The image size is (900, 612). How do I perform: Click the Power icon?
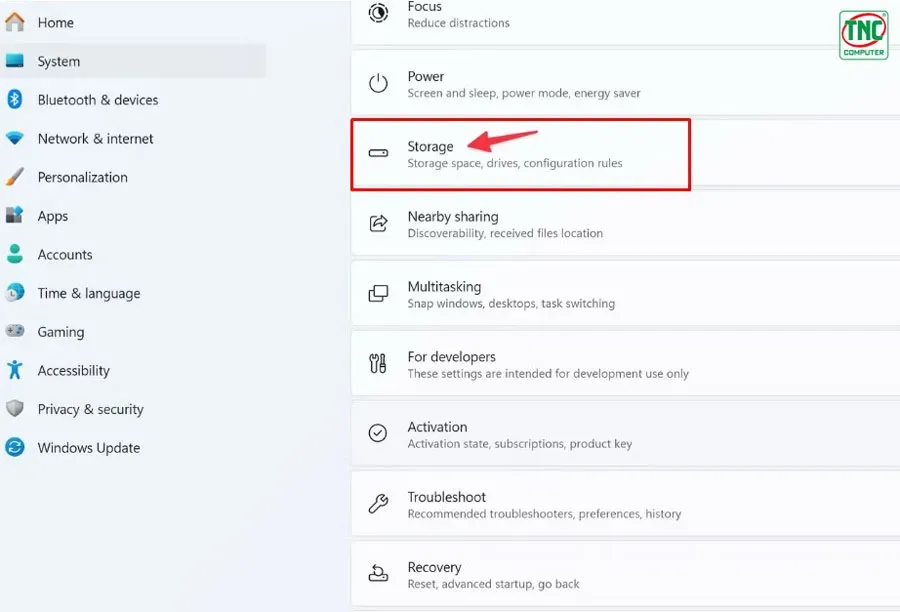377,84
